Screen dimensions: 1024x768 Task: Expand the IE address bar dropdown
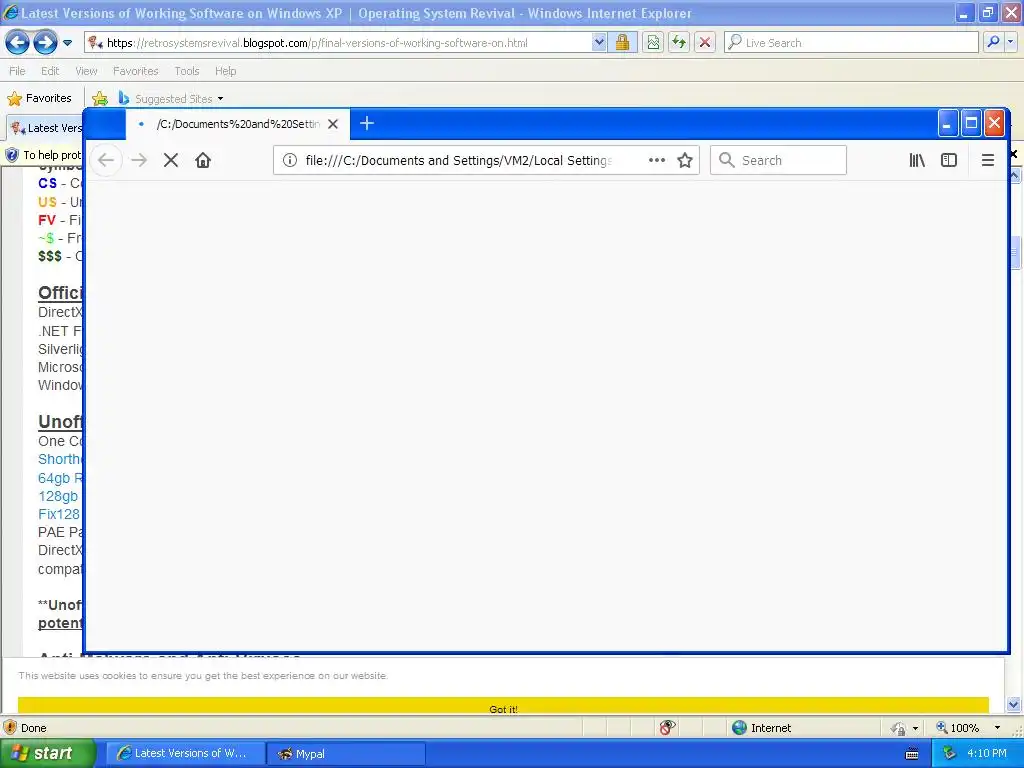599,42
